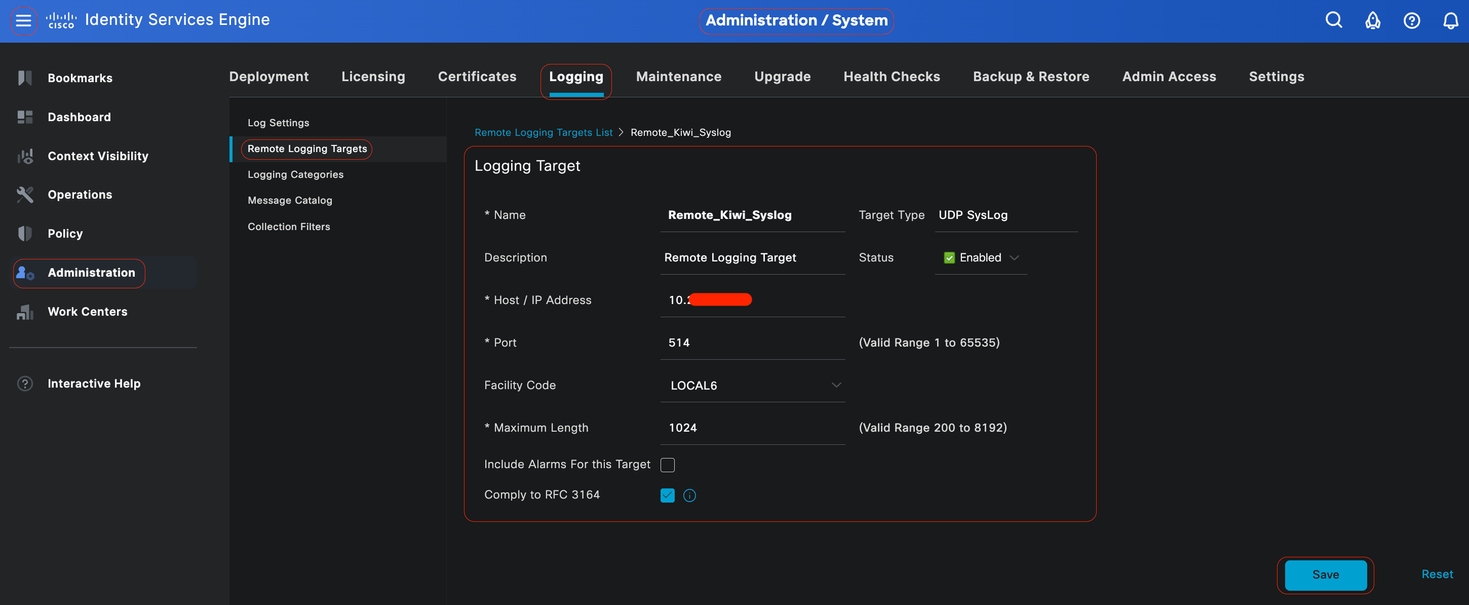Open the help question mark icon
This screenshot has height=605, width=1469.
click(x=1412, y=20)
